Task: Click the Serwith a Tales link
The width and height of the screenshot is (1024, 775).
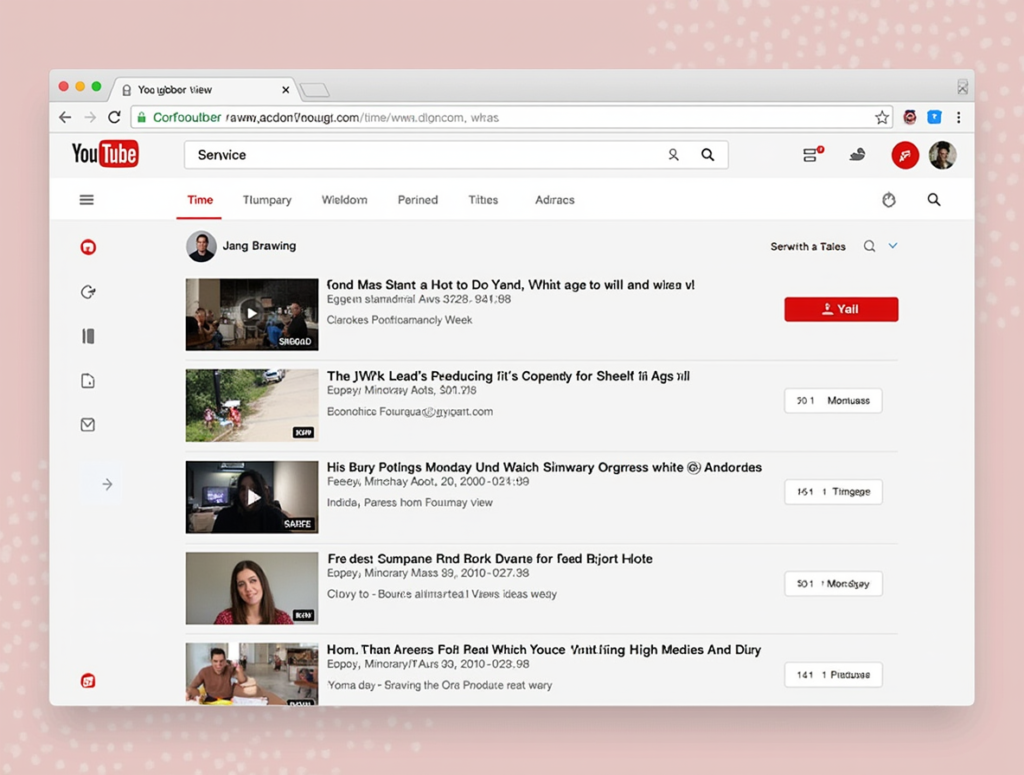Action: (808, 246)
